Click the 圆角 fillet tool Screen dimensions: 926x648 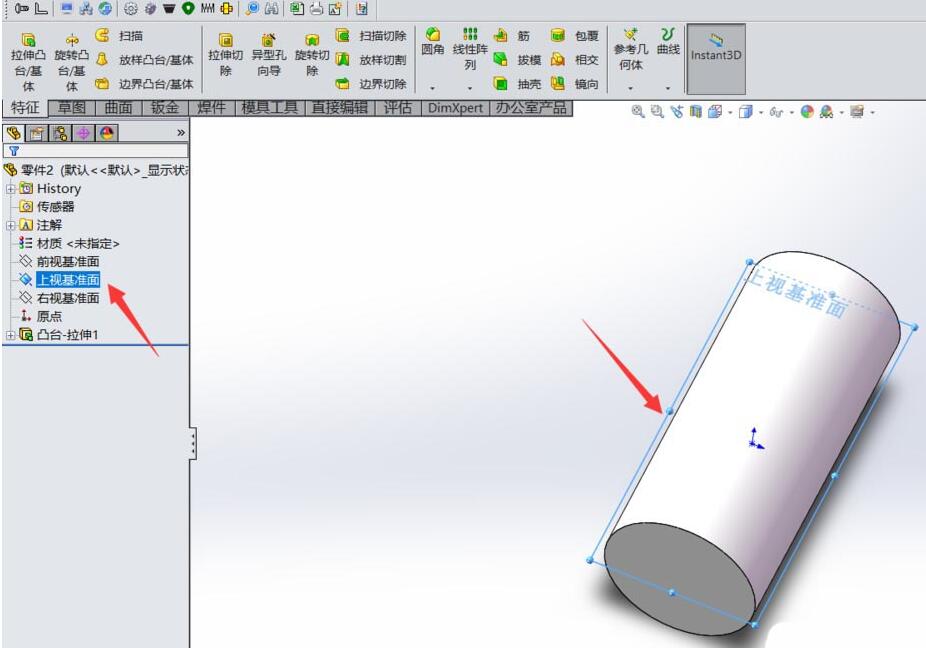click(x=433, y=41)
